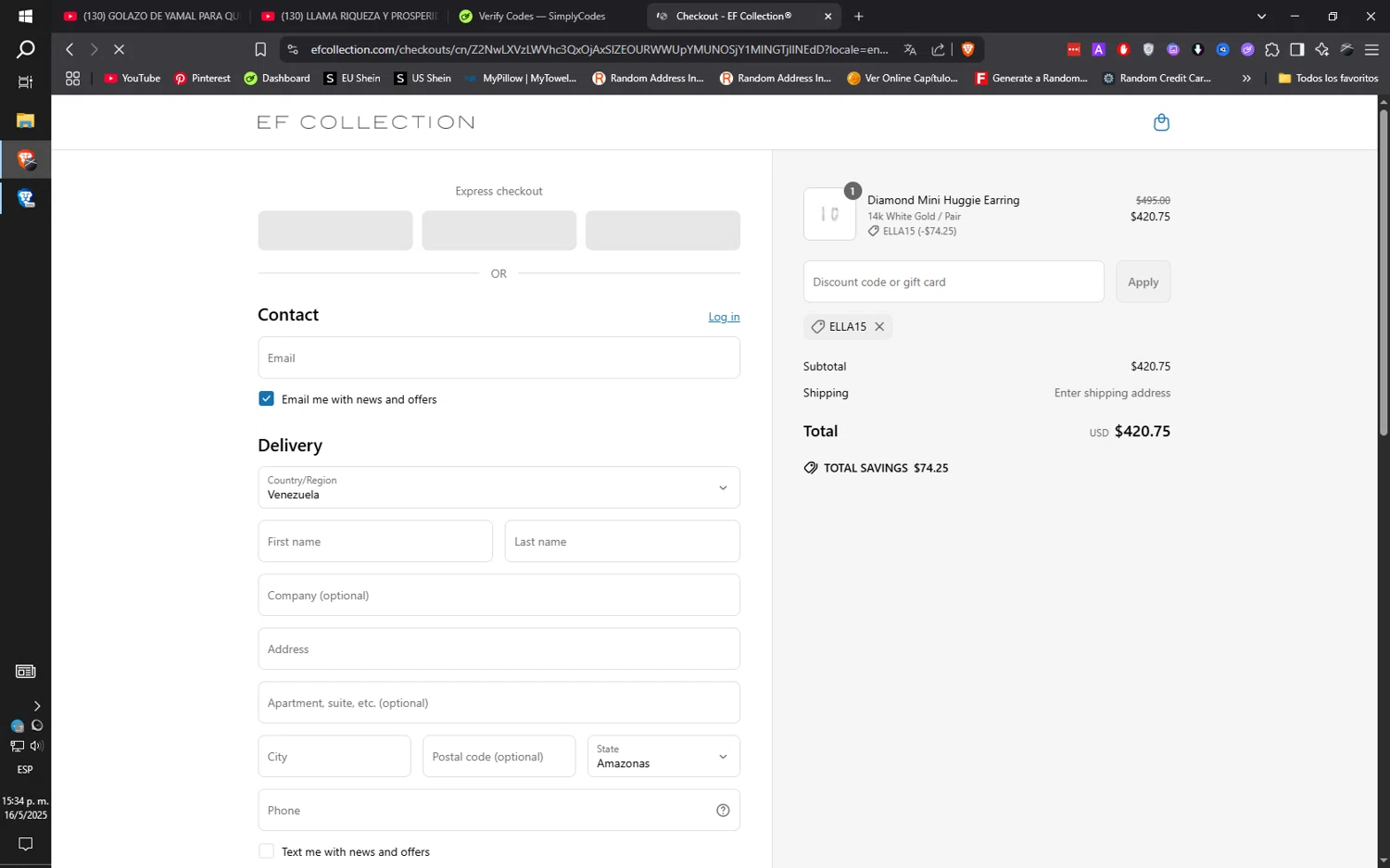Open Windows Start menu
Screen dimensions: 1390x868
25,16
